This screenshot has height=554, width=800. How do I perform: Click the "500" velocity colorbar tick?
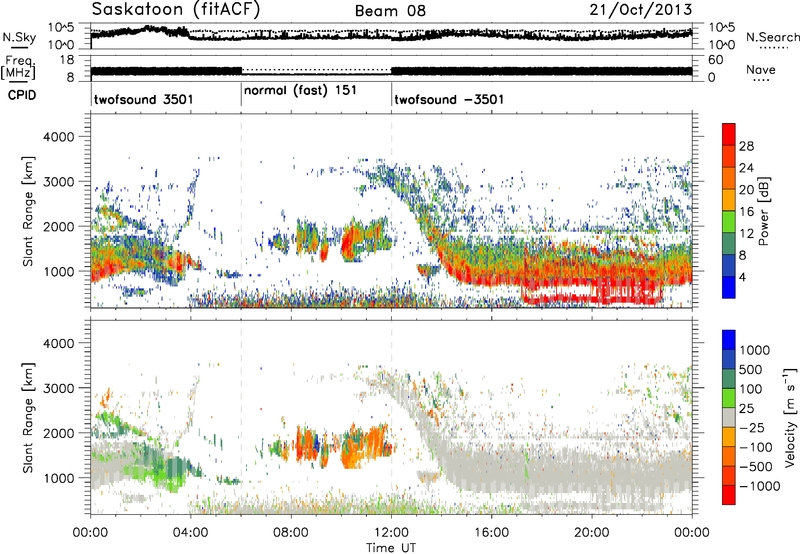(x=751, y=370)
